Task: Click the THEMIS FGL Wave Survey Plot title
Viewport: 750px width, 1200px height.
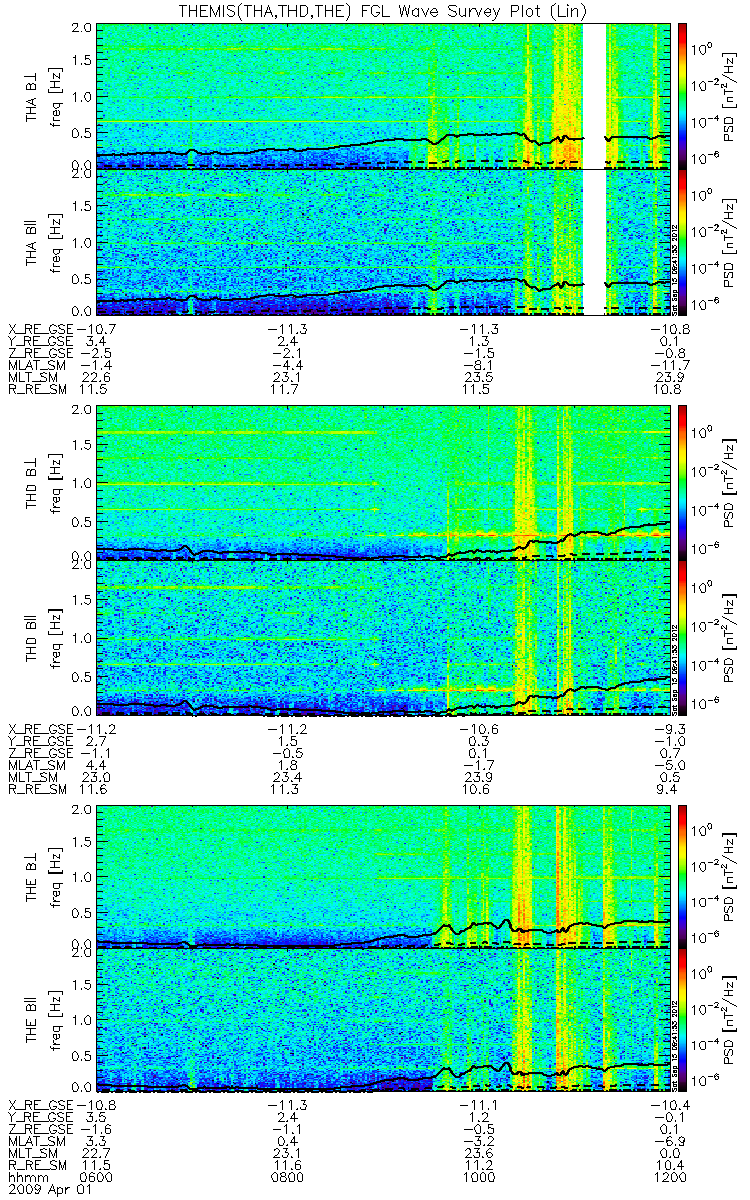Action: (380, 10)
